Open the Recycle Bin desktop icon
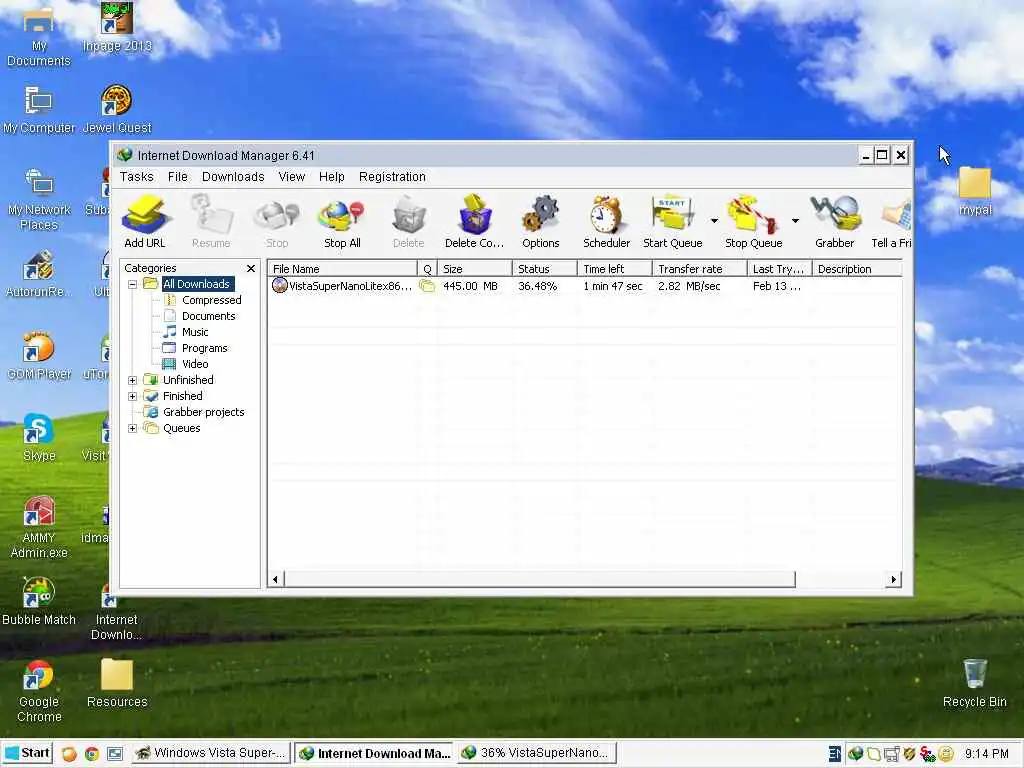 coord(974,682)
